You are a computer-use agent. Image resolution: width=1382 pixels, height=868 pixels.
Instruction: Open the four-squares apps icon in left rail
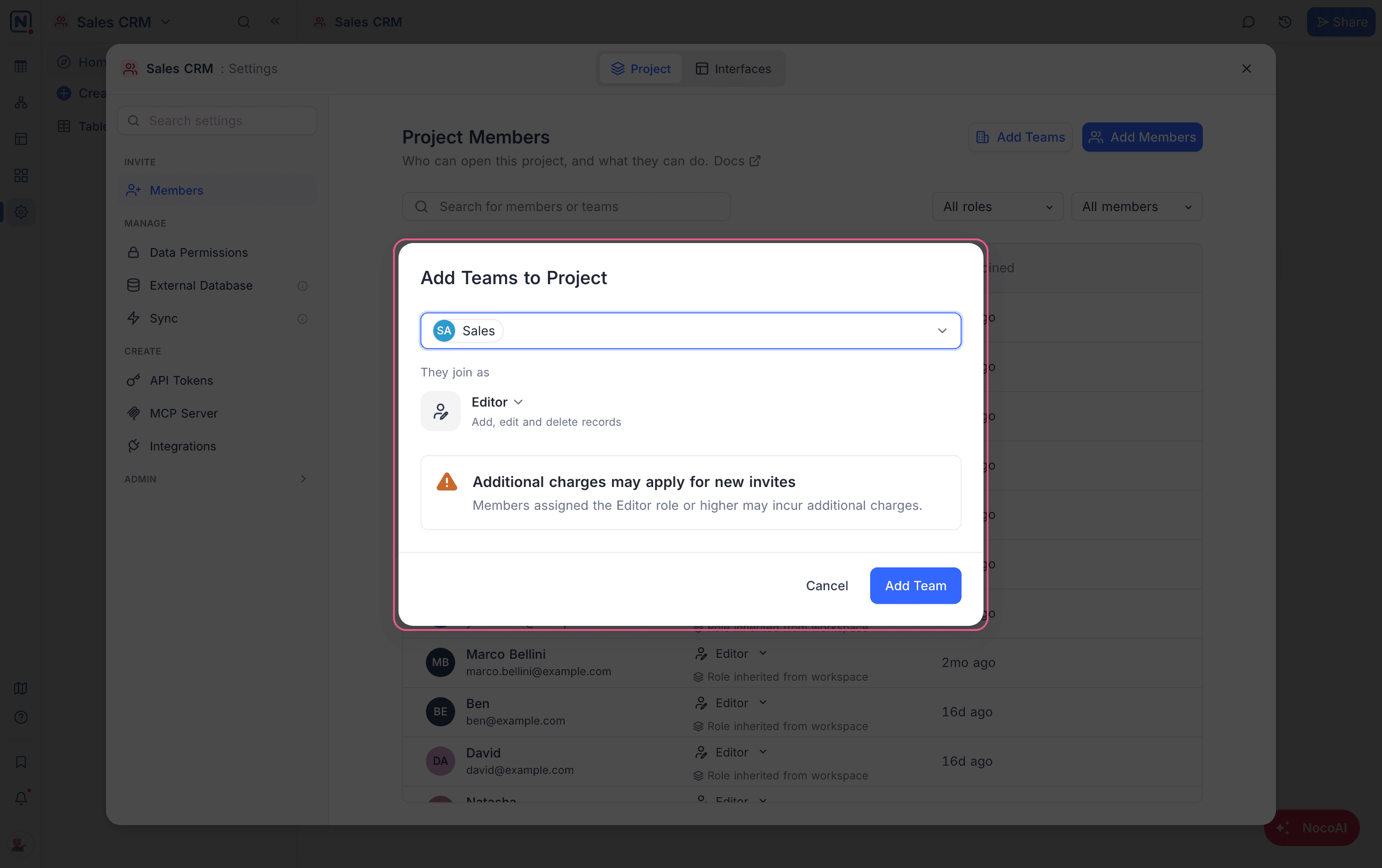pos(21,175)
